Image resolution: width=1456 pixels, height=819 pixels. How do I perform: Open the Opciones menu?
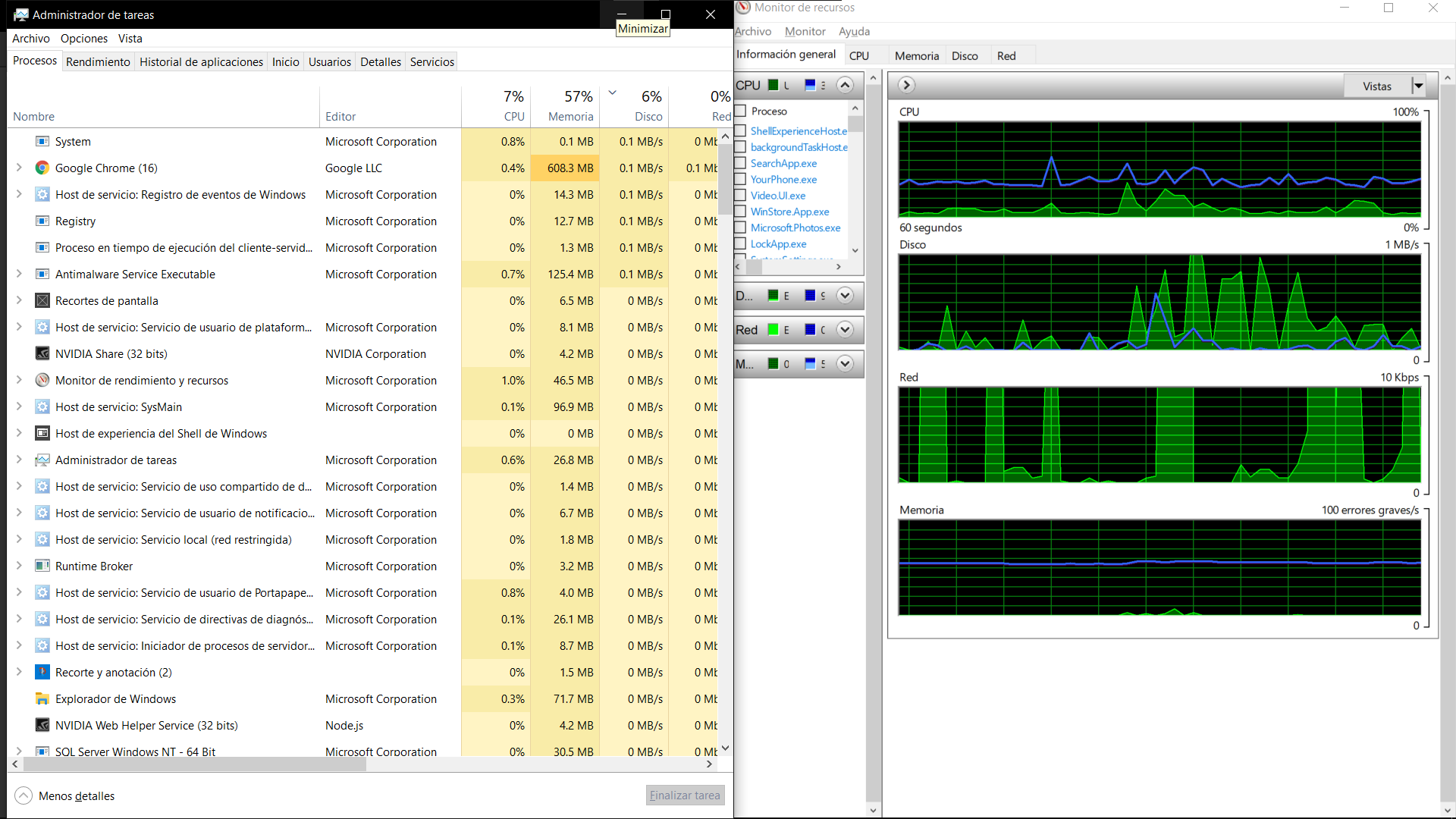tap(83, 39)
